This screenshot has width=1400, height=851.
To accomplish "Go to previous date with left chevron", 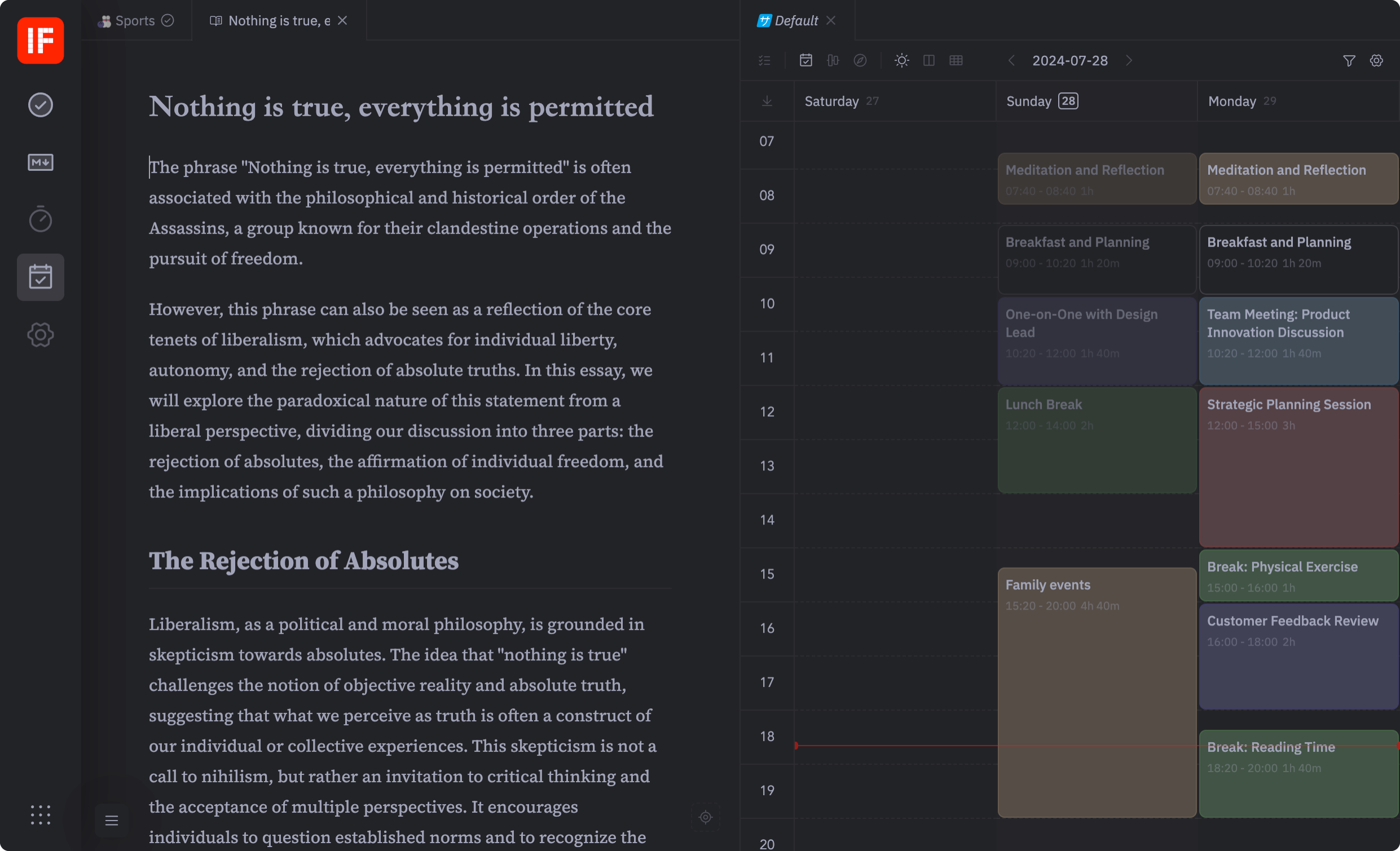I will 1011,60.
